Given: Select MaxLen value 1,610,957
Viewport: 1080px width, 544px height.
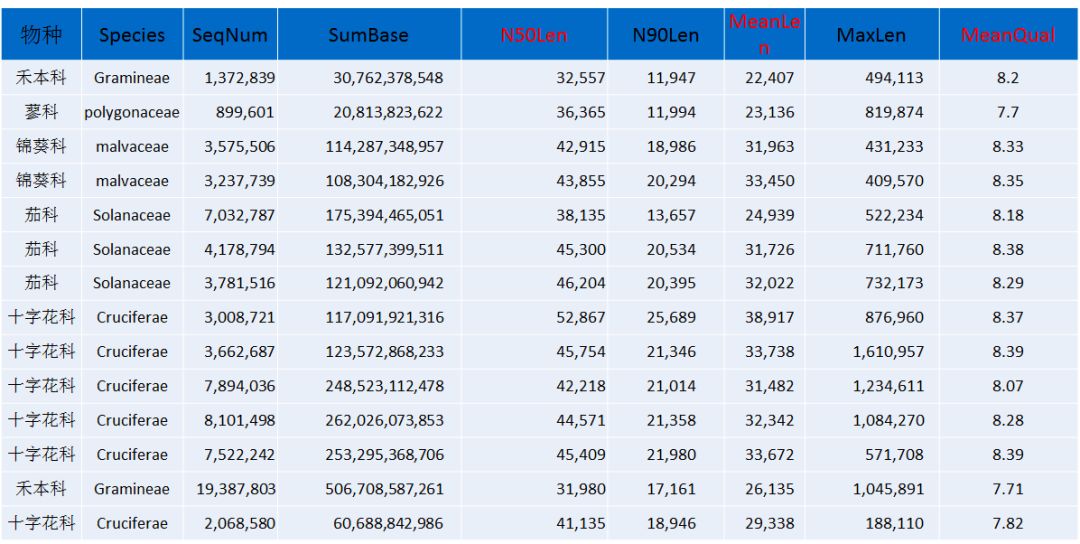Looking at the screenshot, I should (888, 352).
